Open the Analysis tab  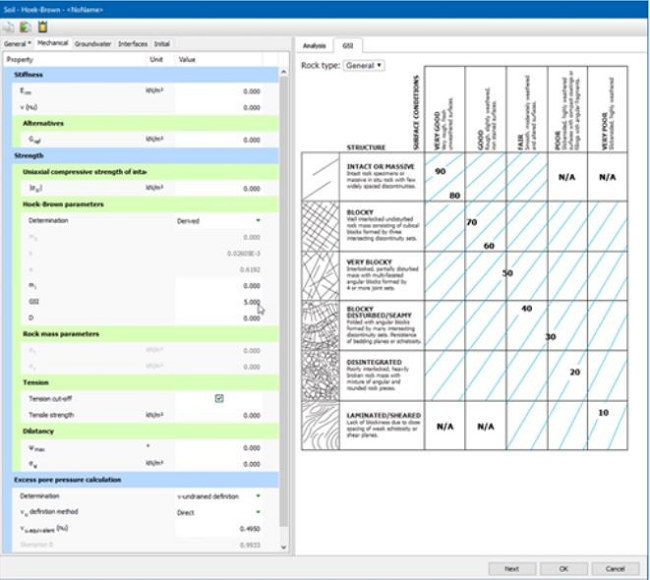[x=314, y=46]
